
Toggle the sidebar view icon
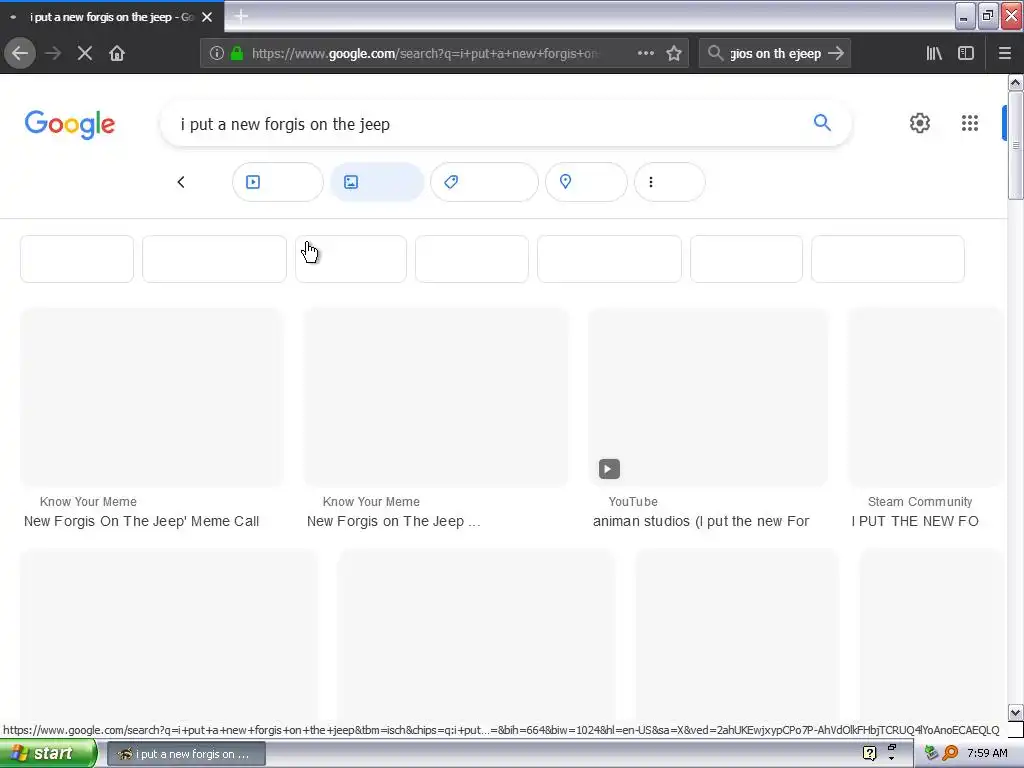[x=966, y=54]
